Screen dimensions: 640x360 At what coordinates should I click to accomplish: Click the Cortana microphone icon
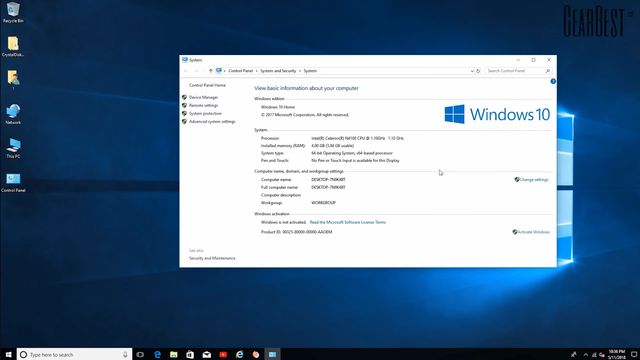[x=125, y=355]
